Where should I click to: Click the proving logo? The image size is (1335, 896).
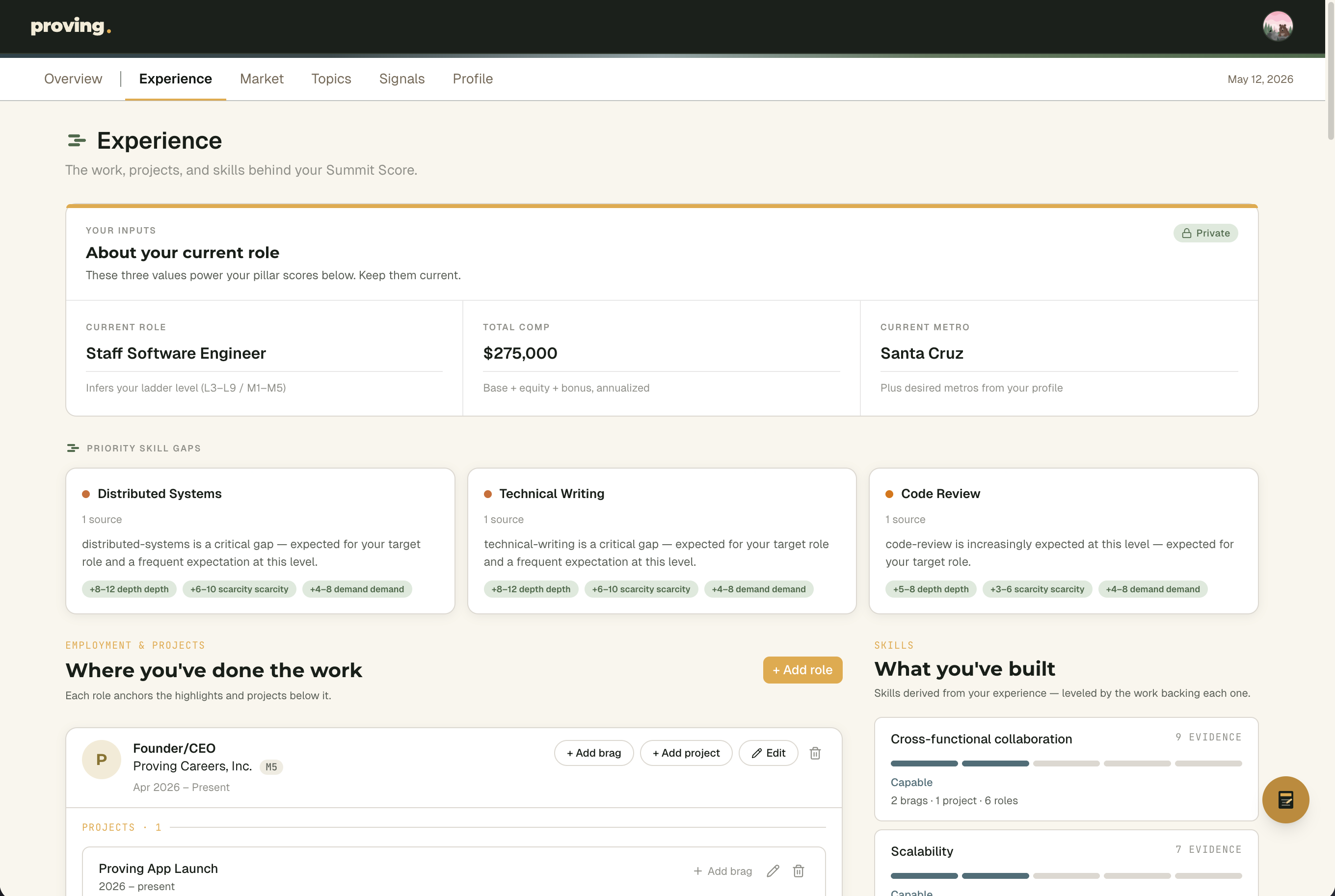pos(71,26)
